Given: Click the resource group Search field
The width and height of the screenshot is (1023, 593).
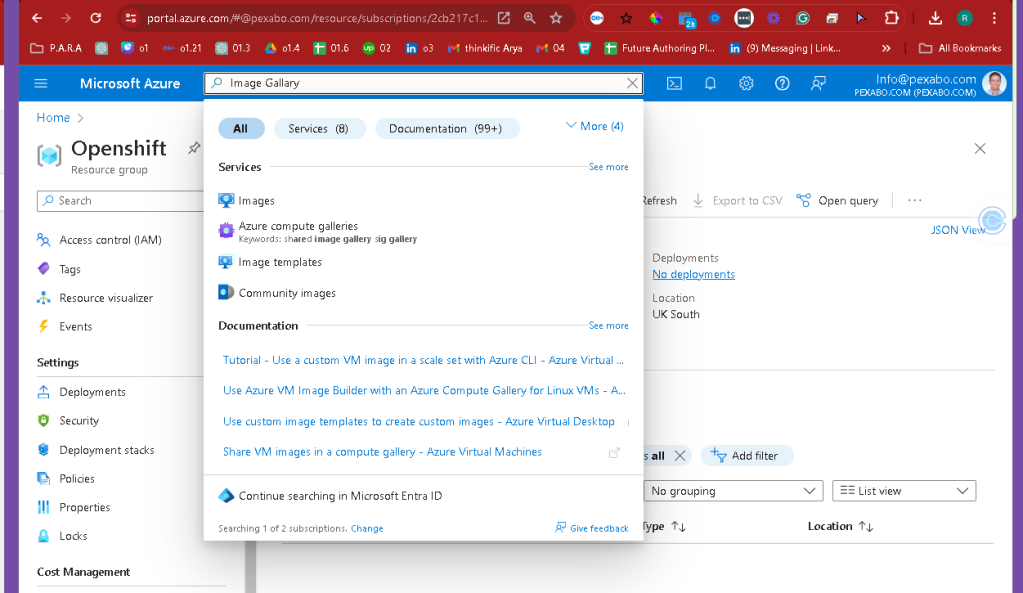Looking at the screenshot, I should [121, 201].
